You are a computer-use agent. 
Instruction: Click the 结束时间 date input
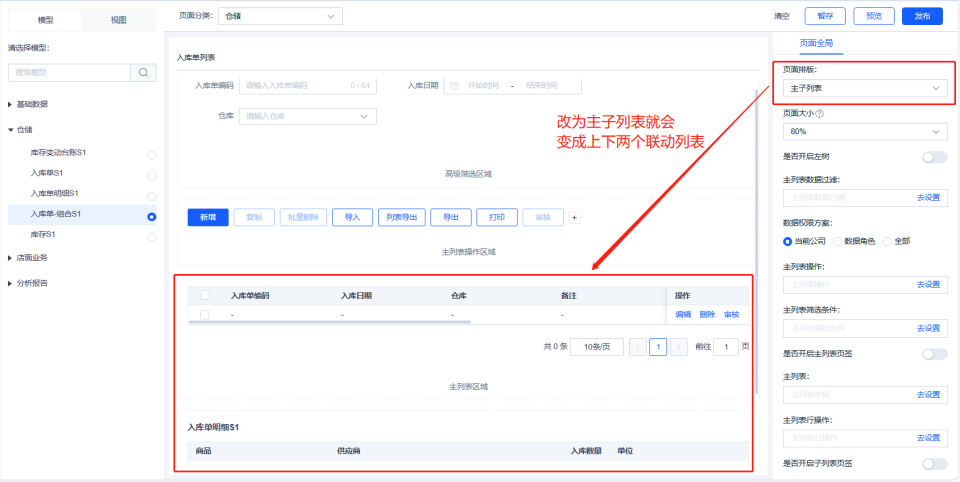pos(542,86)
